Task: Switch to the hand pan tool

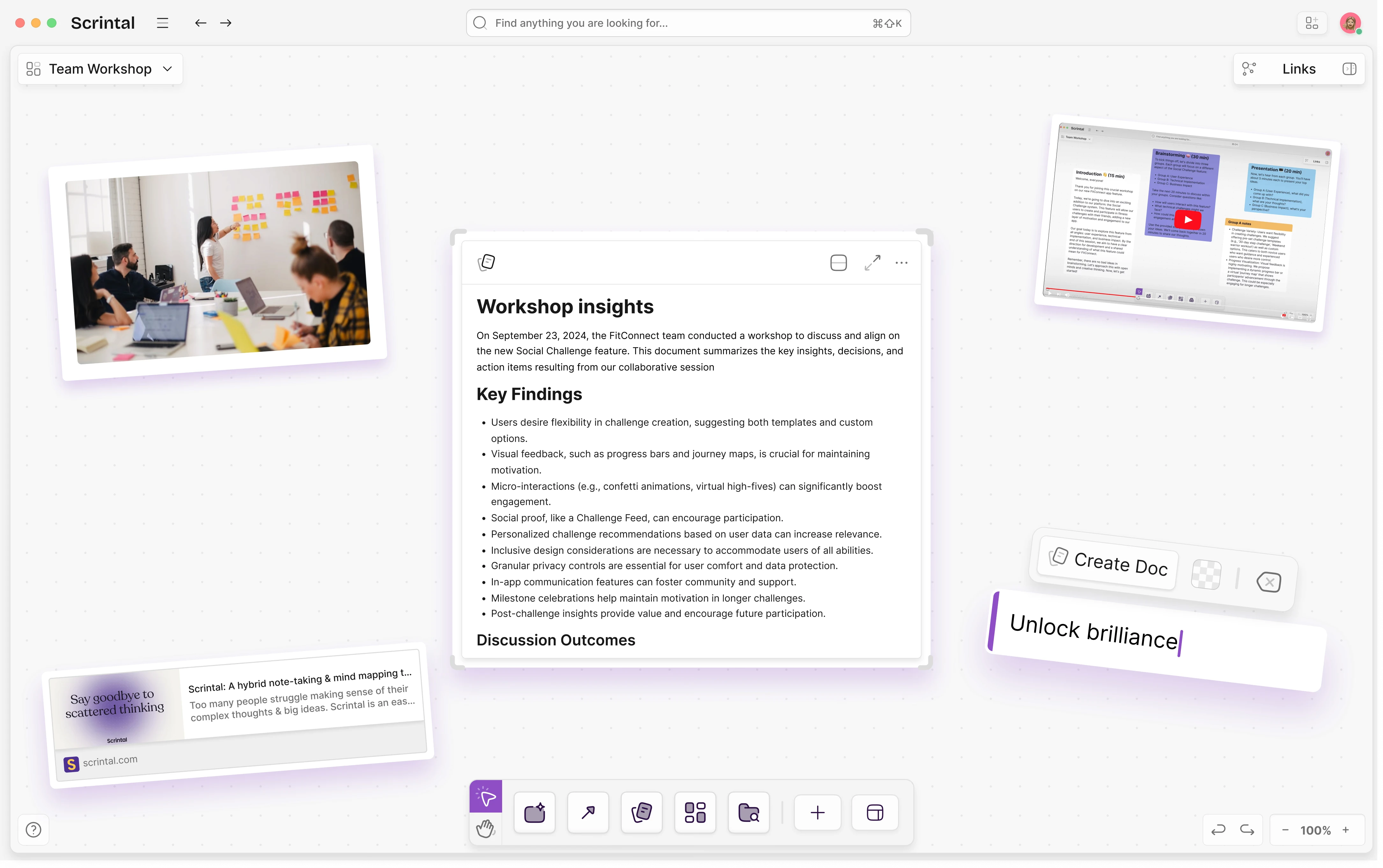Action: pos(486,829)
